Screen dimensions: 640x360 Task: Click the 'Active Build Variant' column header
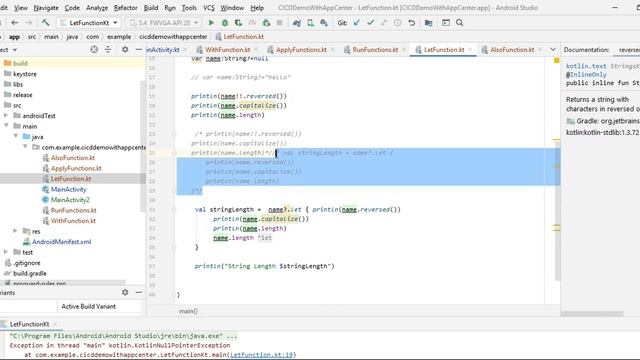point(89,306)
